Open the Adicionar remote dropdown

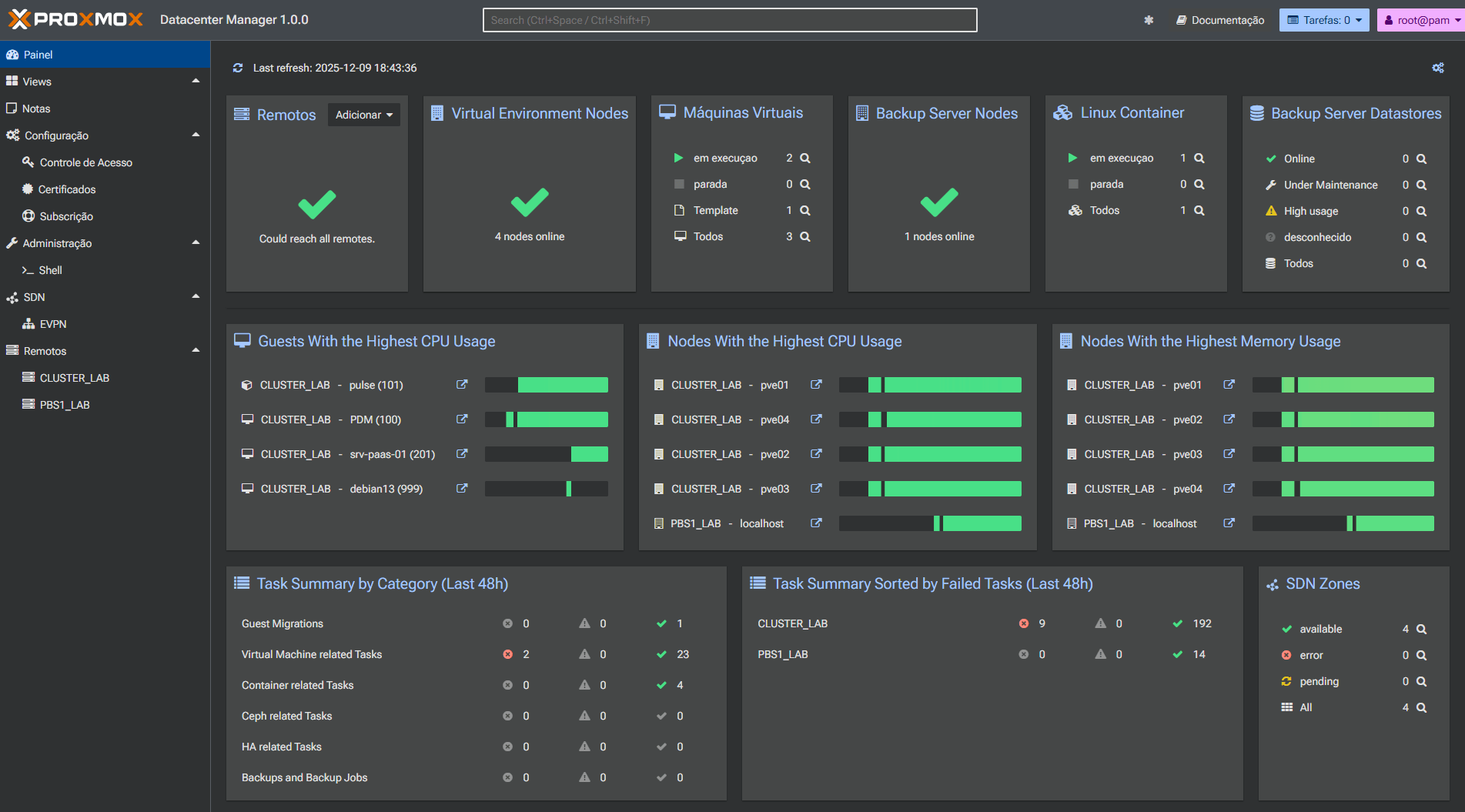tap(363, 115)
